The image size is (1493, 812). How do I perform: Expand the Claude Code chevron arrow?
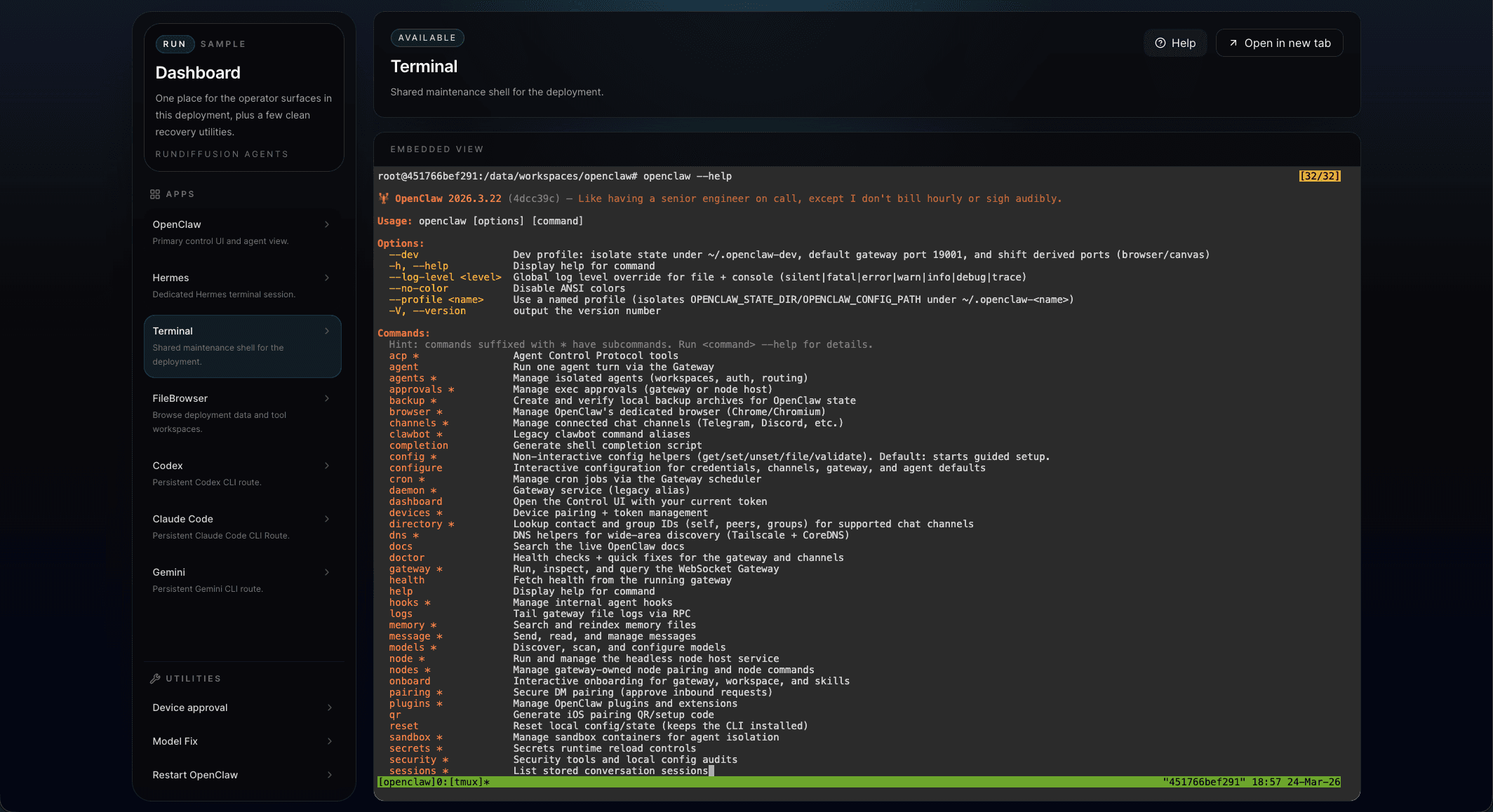click(327, 519)
